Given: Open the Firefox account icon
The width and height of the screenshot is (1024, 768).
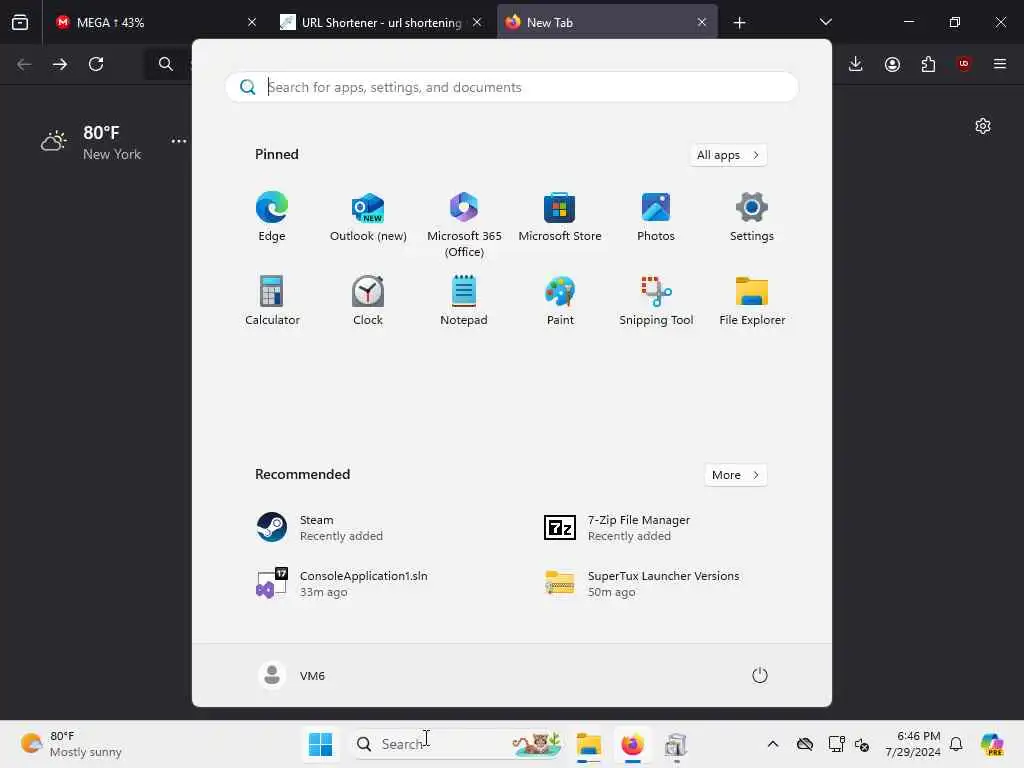Looking at the screenshot, I should point(892,64).
